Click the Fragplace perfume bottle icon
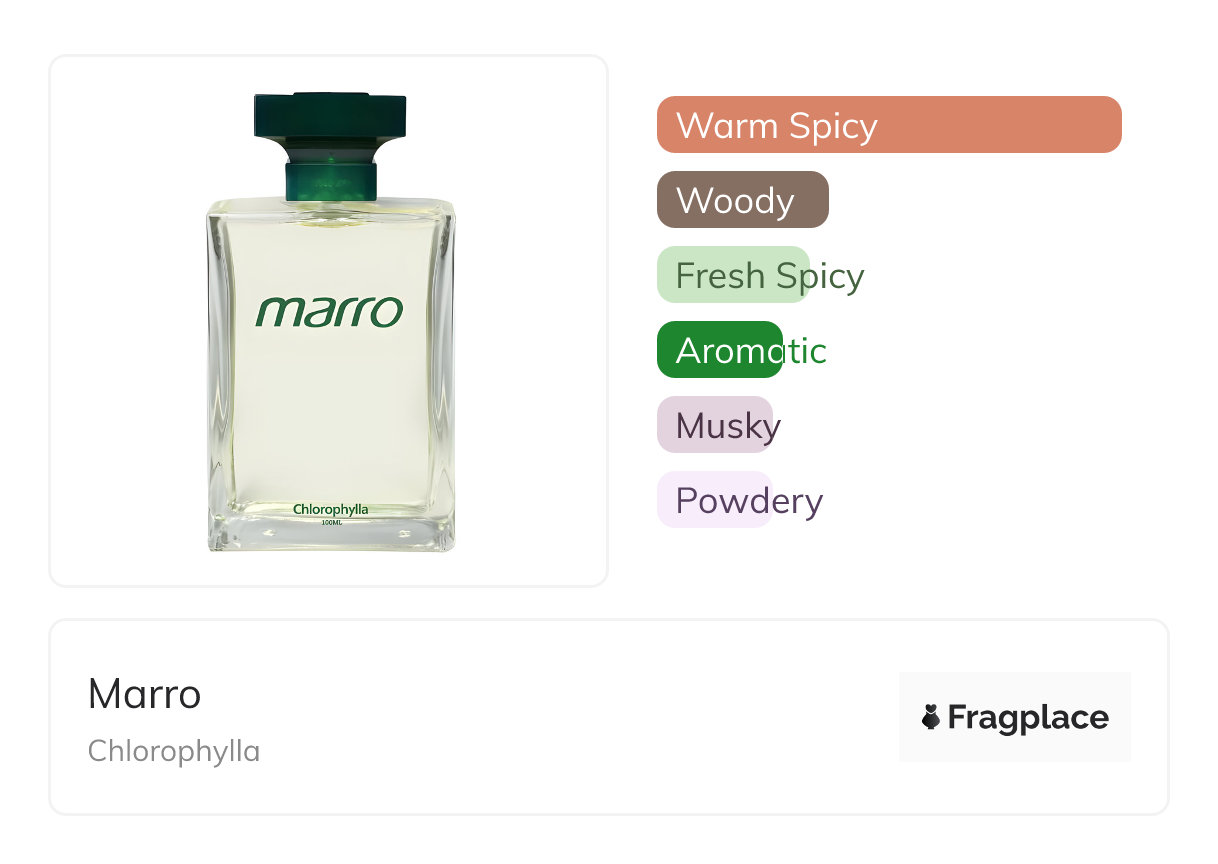The width and height of the screenshot is (1218, 864). point(931,717)
